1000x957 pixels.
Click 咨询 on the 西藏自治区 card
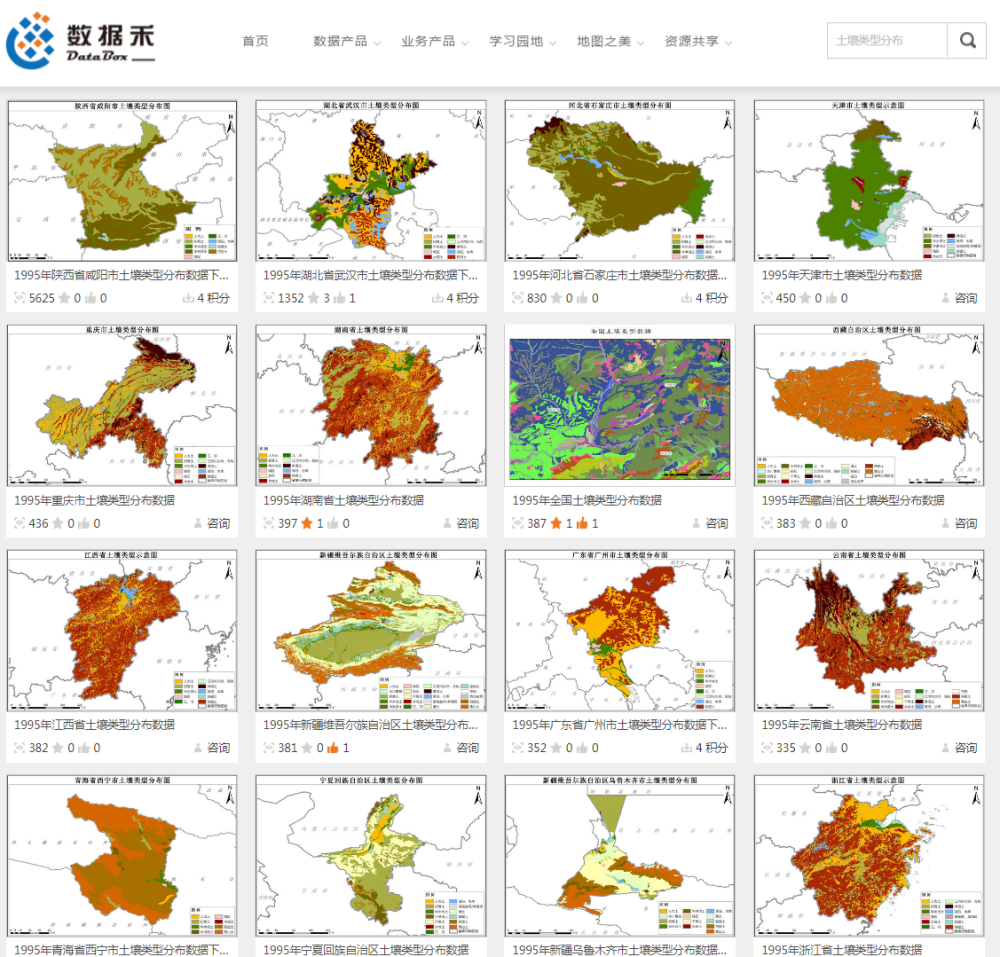click(x=966, y=523)
